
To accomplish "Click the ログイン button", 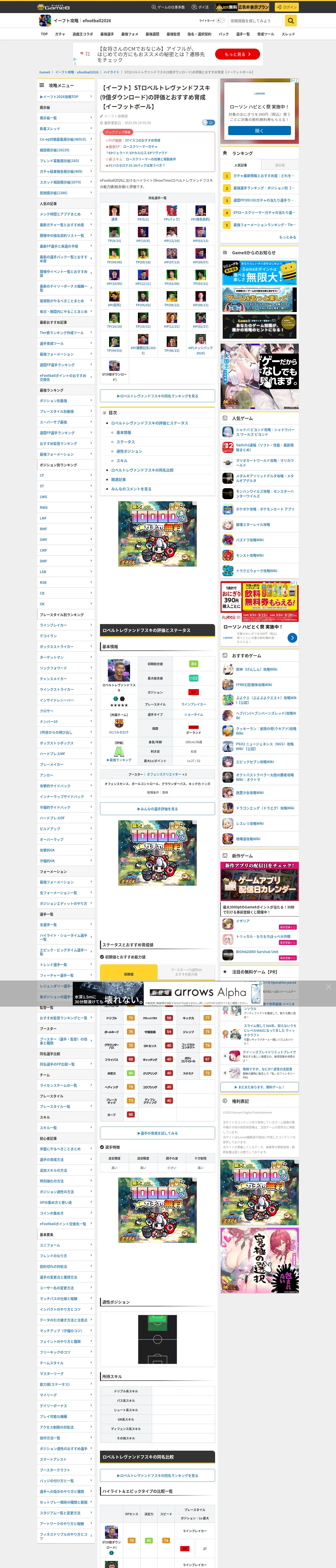I will 286,7.
